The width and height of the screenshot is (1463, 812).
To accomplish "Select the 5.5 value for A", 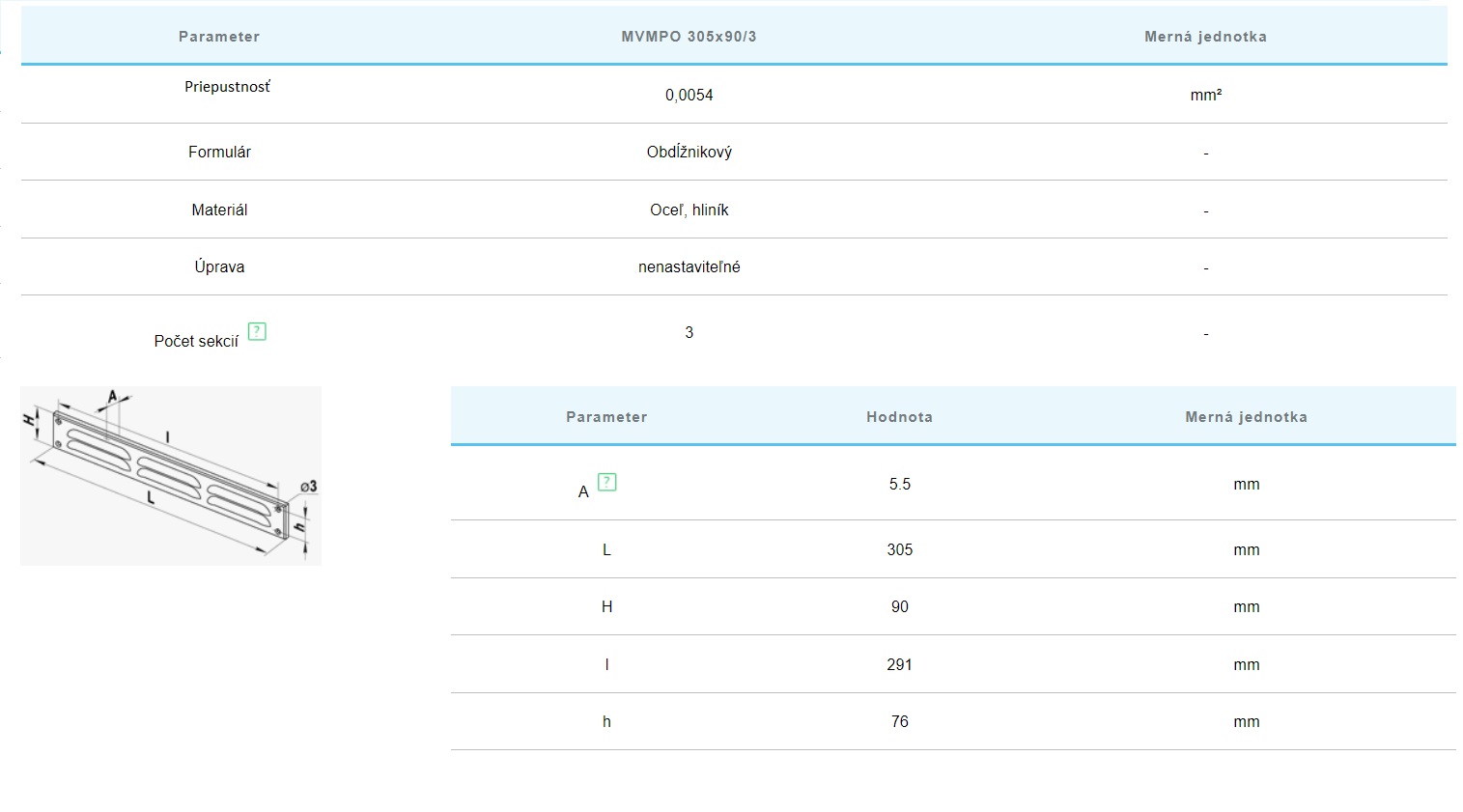I will [x=899, y=484].
